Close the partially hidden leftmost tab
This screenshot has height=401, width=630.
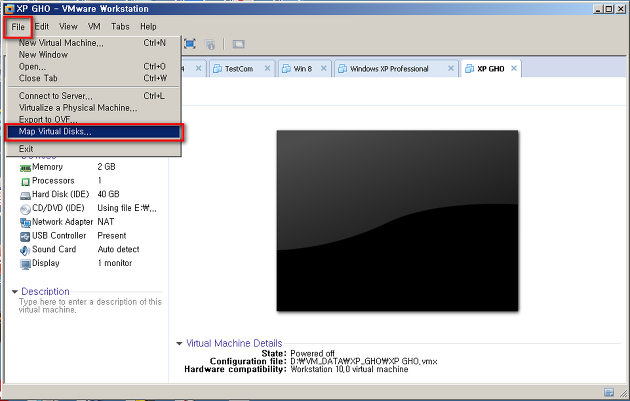[x=198, y=68]
